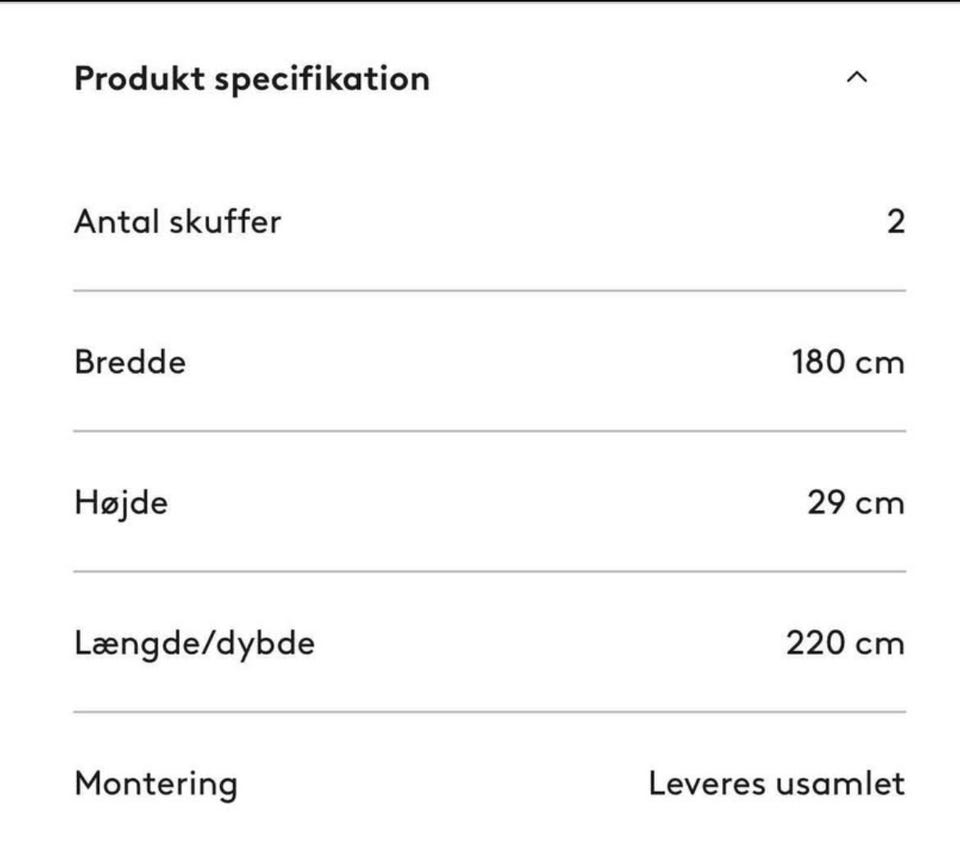
Task: Select the Bredde label
Action: (130, 362)
